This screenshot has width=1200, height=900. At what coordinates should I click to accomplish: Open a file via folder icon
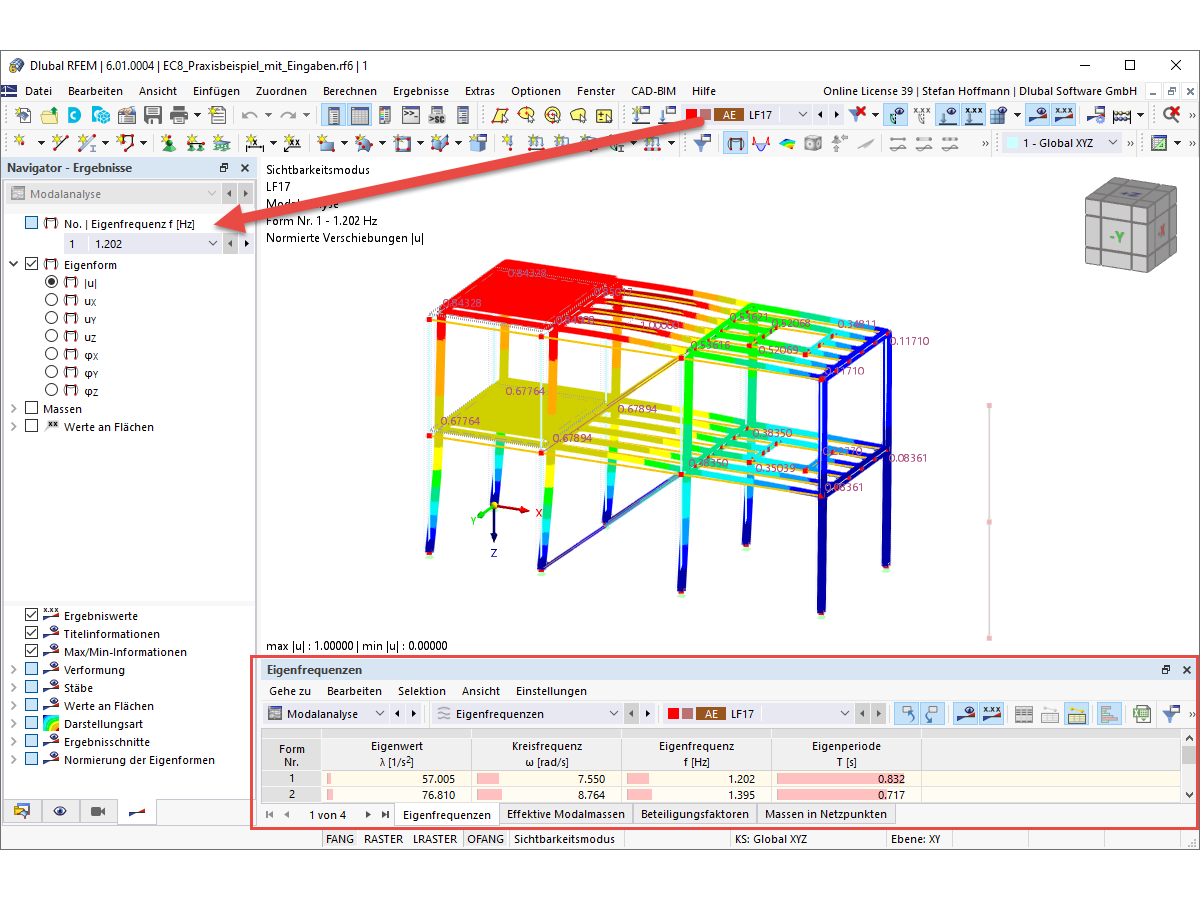[x=49, y=115]
